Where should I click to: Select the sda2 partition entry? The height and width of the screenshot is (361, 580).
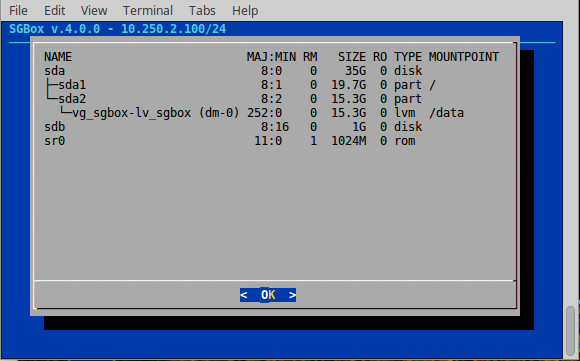coord(72,99)
